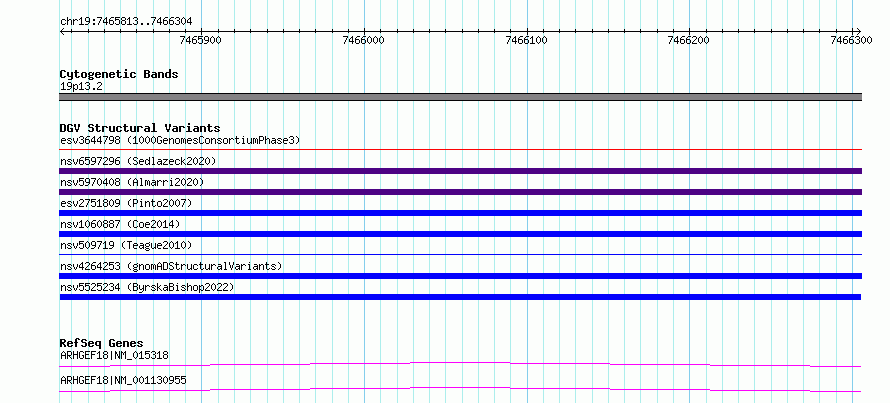Open ARHGEF18|NM_001130955 transcript label

123,381
